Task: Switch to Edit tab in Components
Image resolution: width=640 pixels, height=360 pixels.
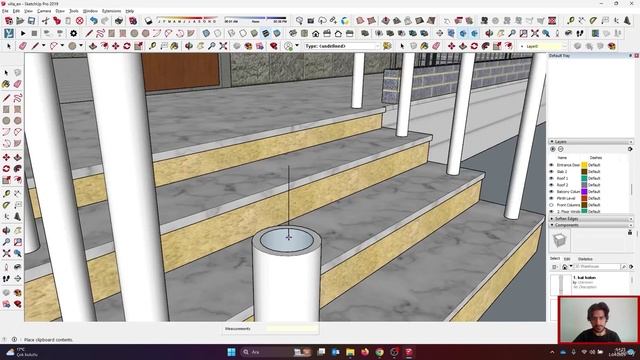Action: point(567,259)
